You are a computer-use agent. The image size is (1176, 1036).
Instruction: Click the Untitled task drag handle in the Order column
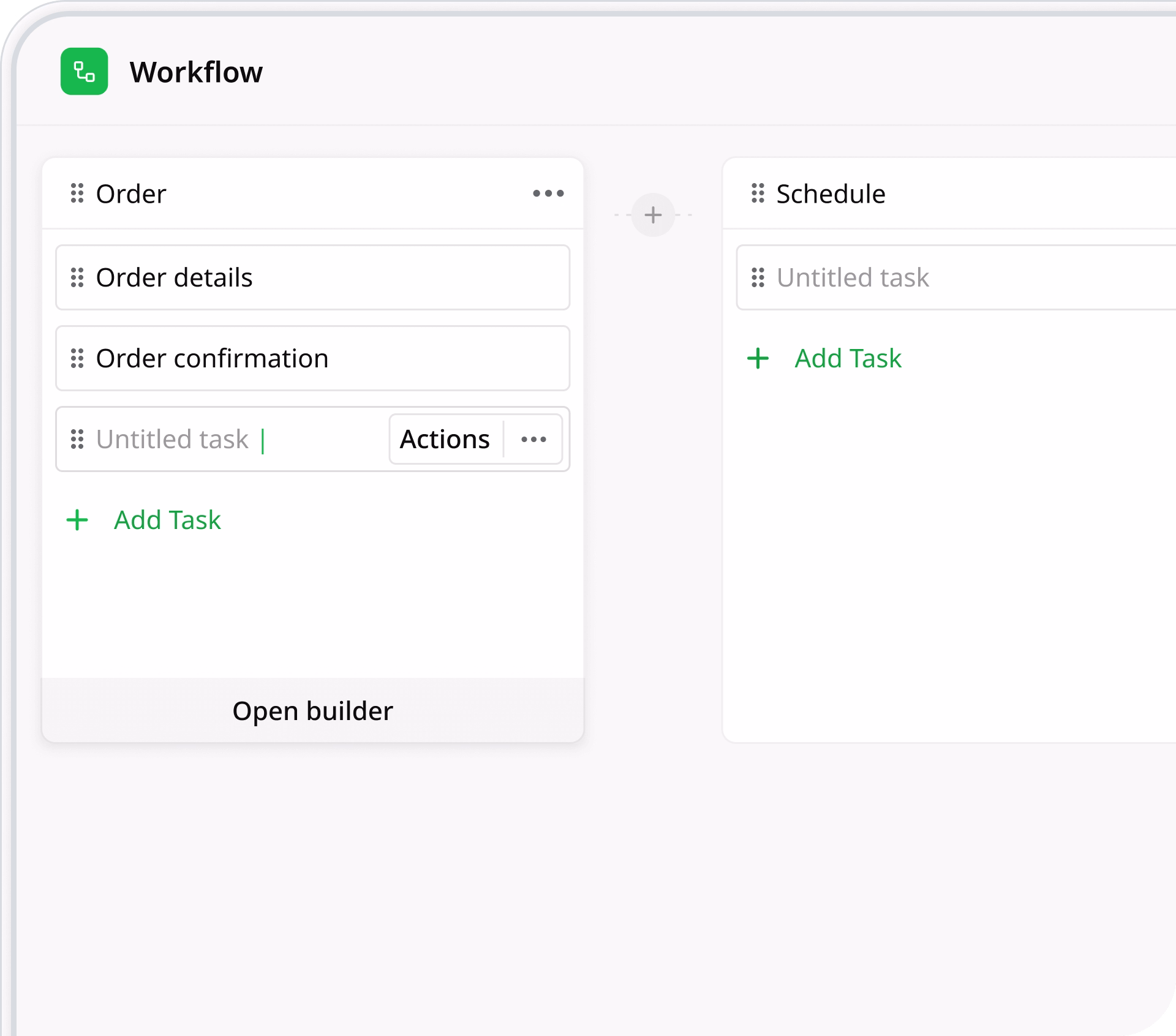[77, 439]
